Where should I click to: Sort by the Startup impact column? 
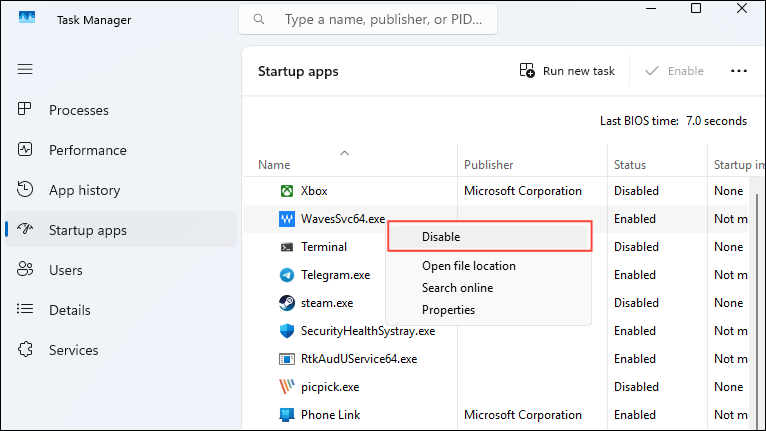point(739,165)
